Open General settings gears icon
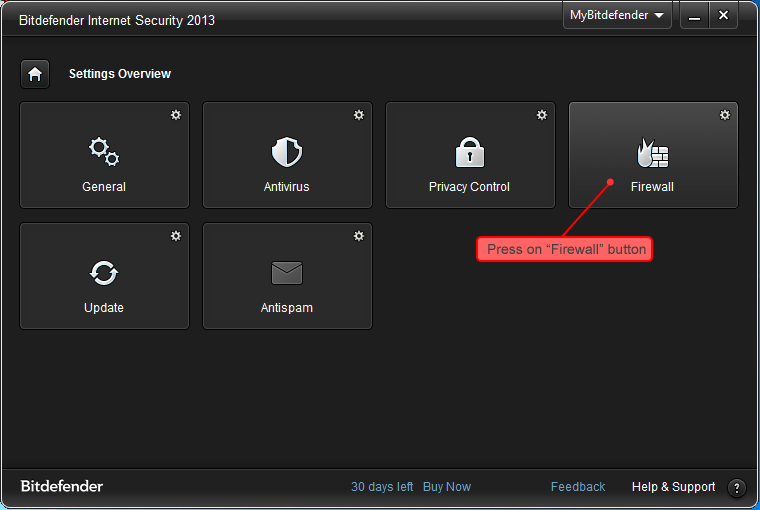The height and width of the screenshot is (510, 760). tap(104, 152)
